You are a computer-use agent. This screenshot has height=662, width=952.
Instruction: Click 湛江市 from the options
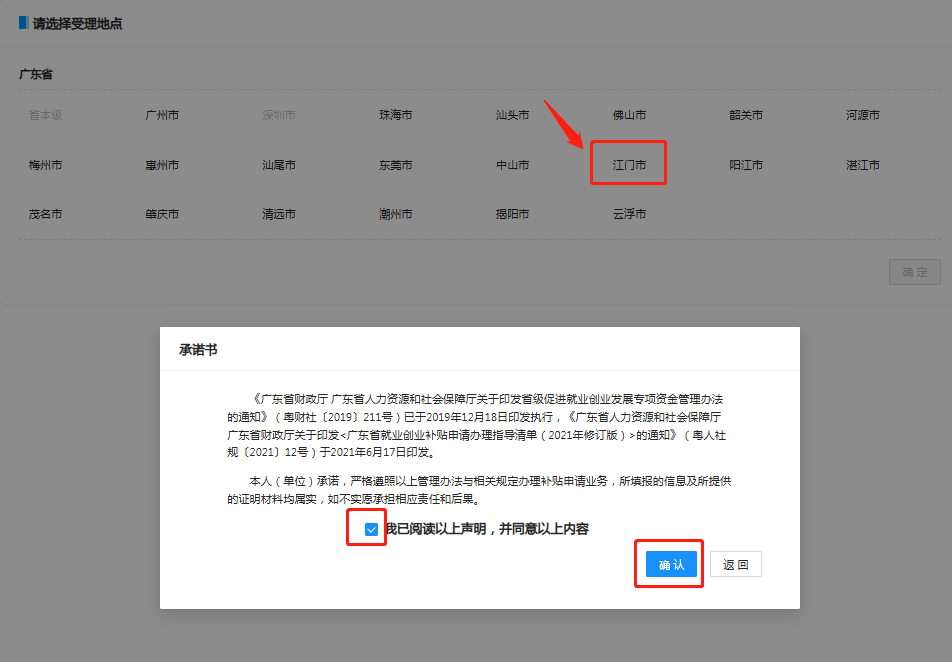(x=863, y=164)
